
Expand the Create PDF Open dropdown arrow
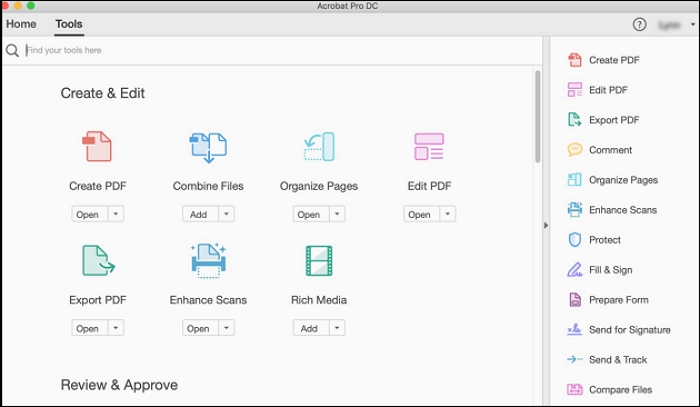point(116,214)
